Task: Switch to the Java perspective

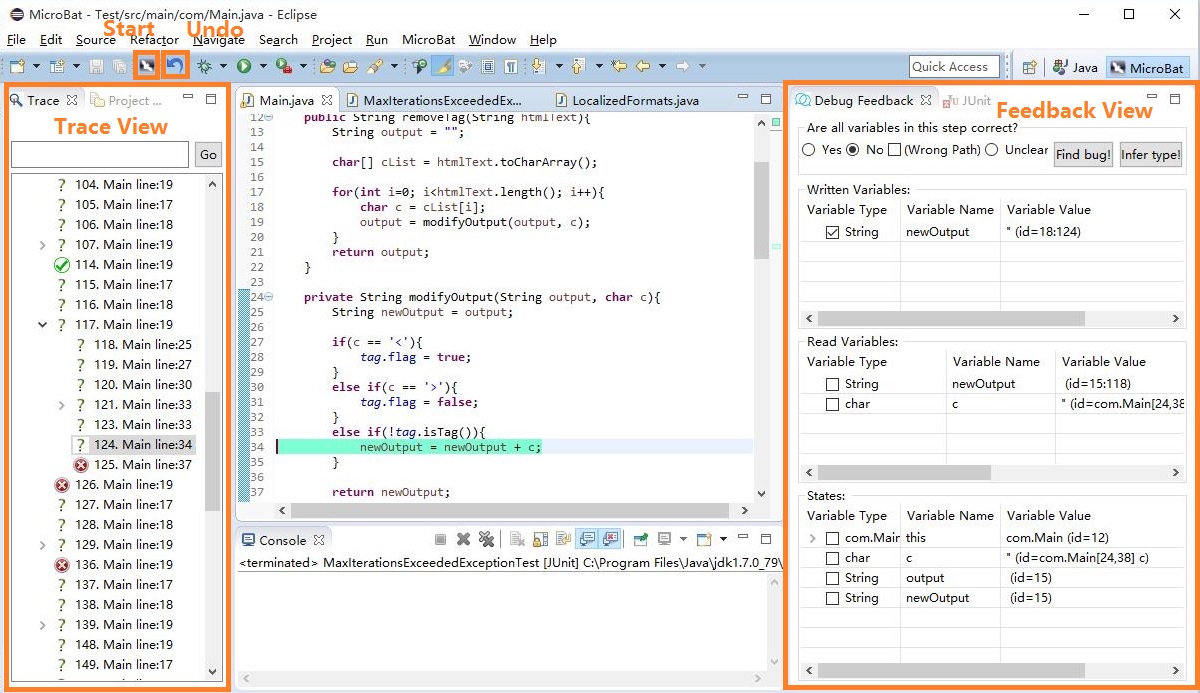Action: pyautogui.click(x=1075, y=68)
